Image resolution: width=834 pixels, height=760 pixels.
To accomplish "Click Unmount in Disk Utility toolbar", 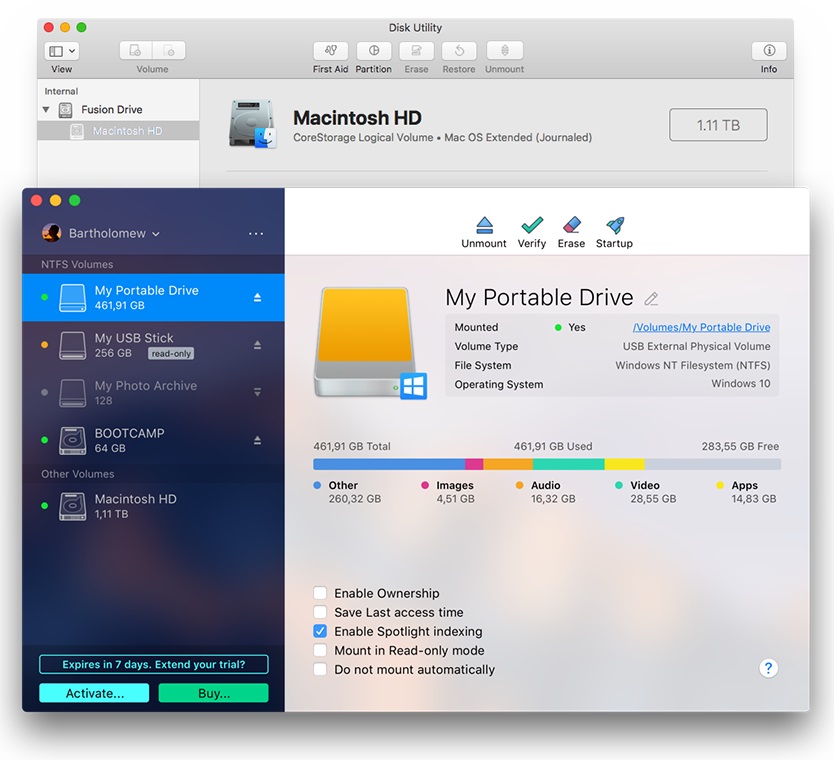I will click(x=505, y=51).
